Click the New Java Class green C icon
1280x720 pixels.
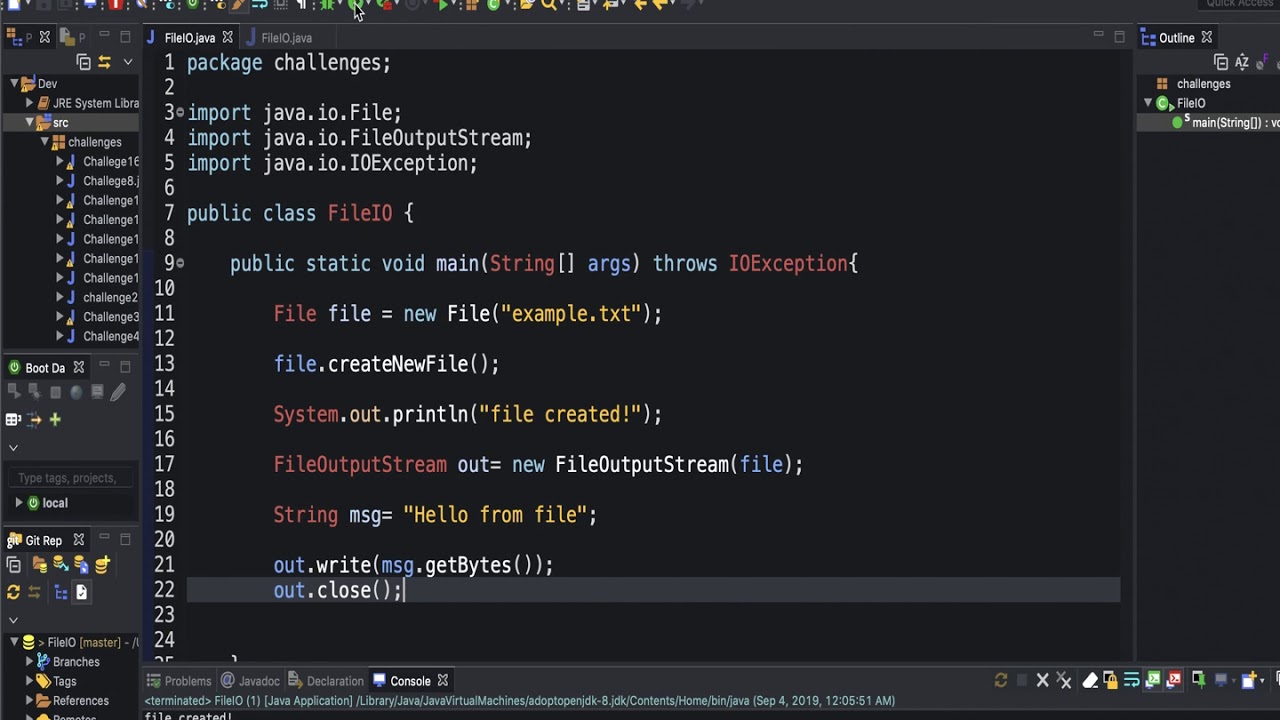(493, 5)
